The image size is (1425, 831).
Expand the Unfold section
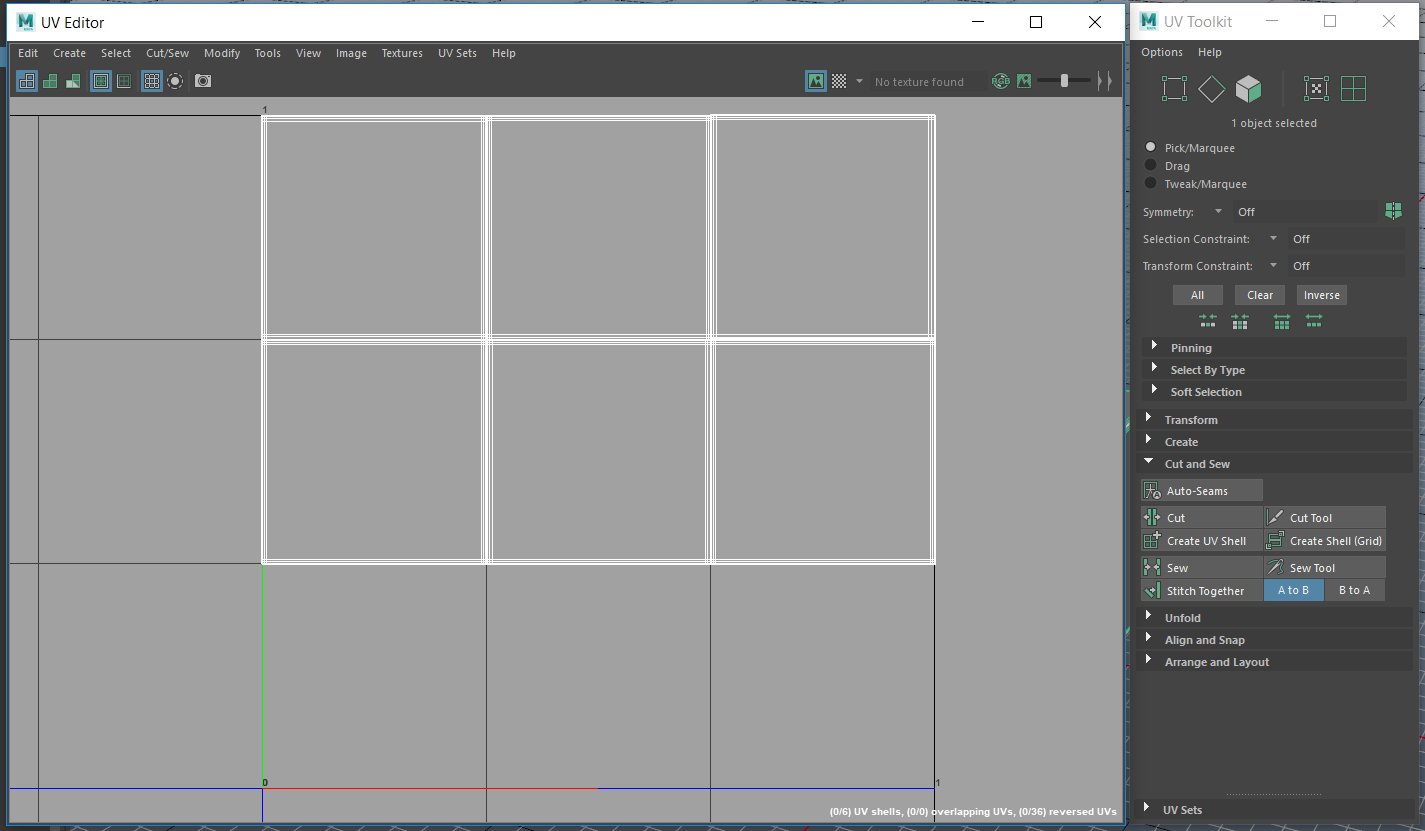(x=1274, y=617)
